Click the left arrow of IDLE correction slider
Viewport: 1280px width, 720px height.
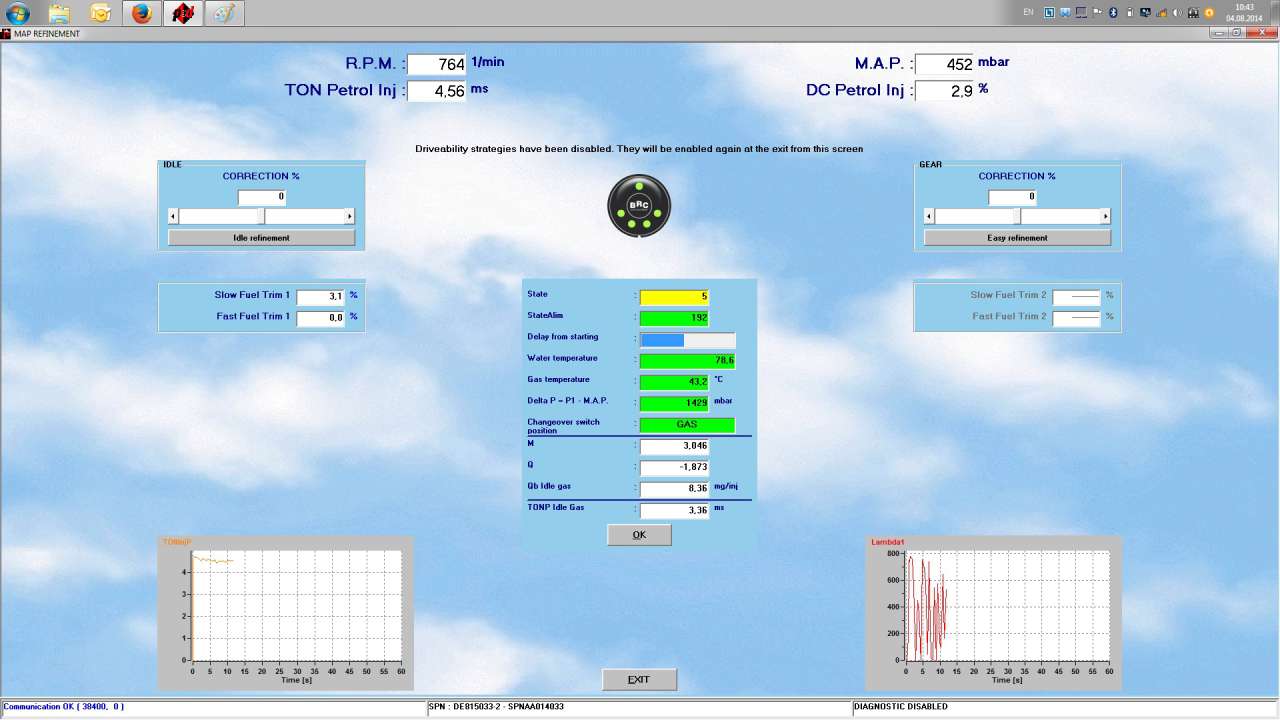173,216
